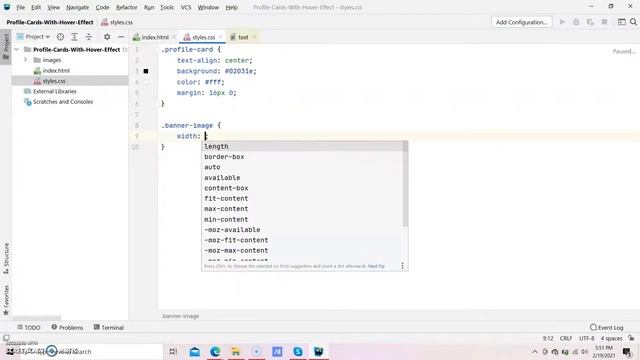Open the Structure side tool window
This screenshot has width=640, height=360.
pos(6,258)
